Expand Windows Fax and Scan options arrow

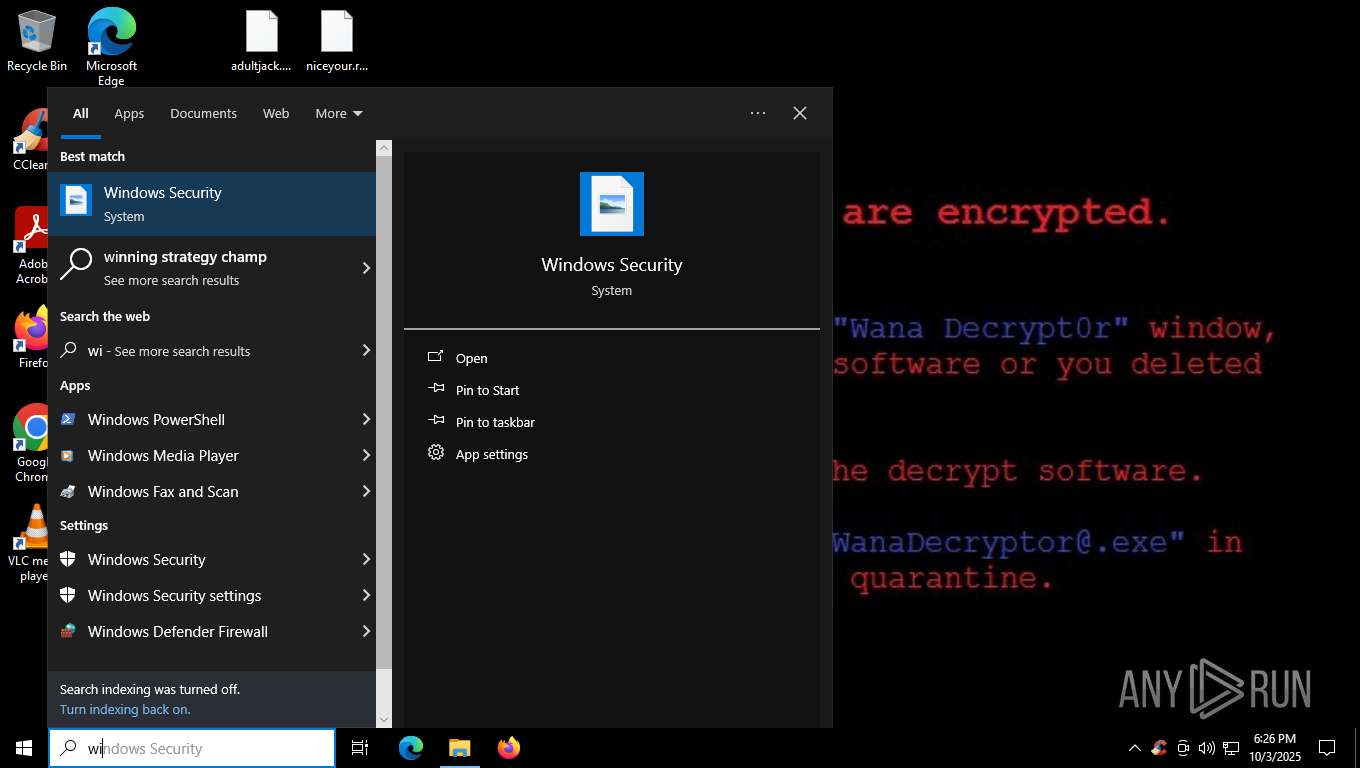(366, 491)
